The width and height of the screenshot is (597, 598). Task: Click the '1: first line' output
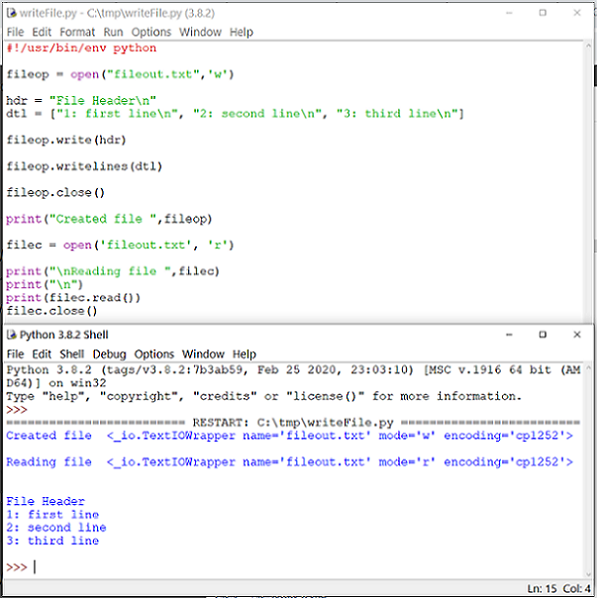click(53, 514)
